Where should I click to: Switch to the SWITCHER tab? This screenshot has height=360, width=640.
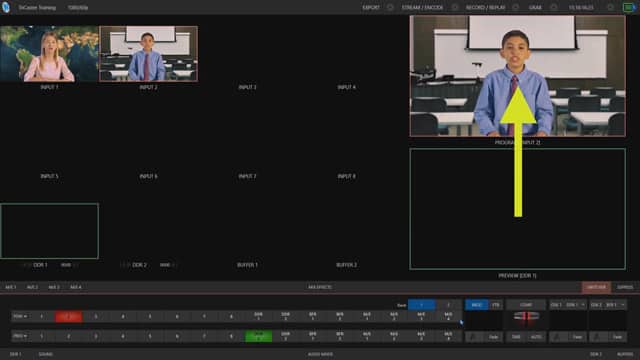point(596,287)
